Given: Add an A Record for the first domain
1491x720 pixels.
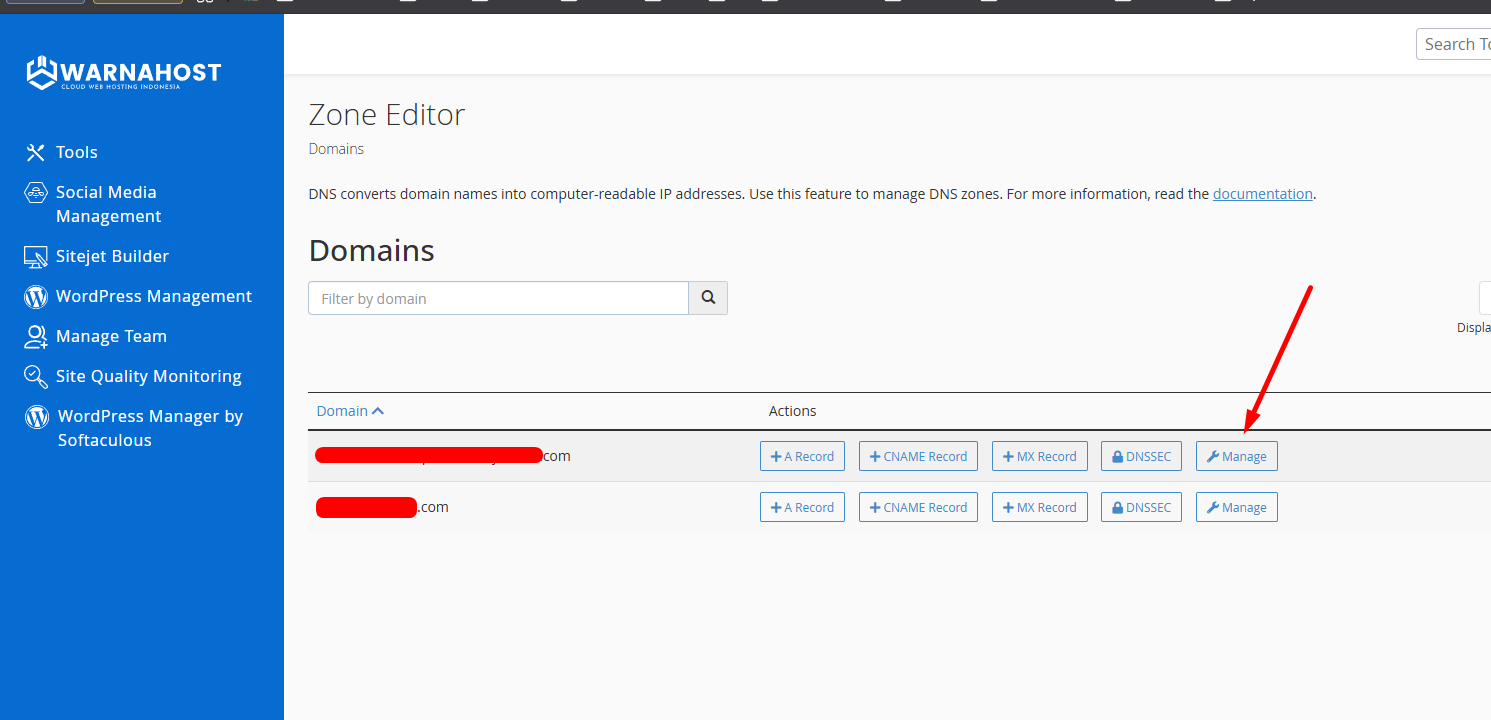Looking at the screenshot, I should tap(802, 455).
